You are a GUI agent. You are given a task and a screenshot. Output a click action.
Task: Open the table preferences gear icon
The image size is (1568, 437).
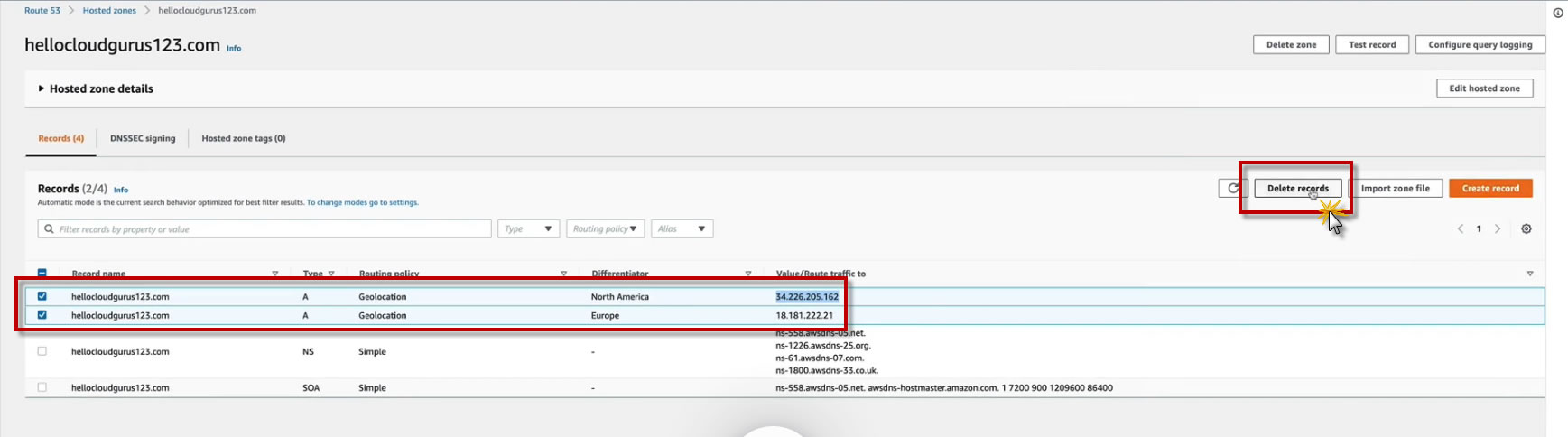pos(1526,229)
